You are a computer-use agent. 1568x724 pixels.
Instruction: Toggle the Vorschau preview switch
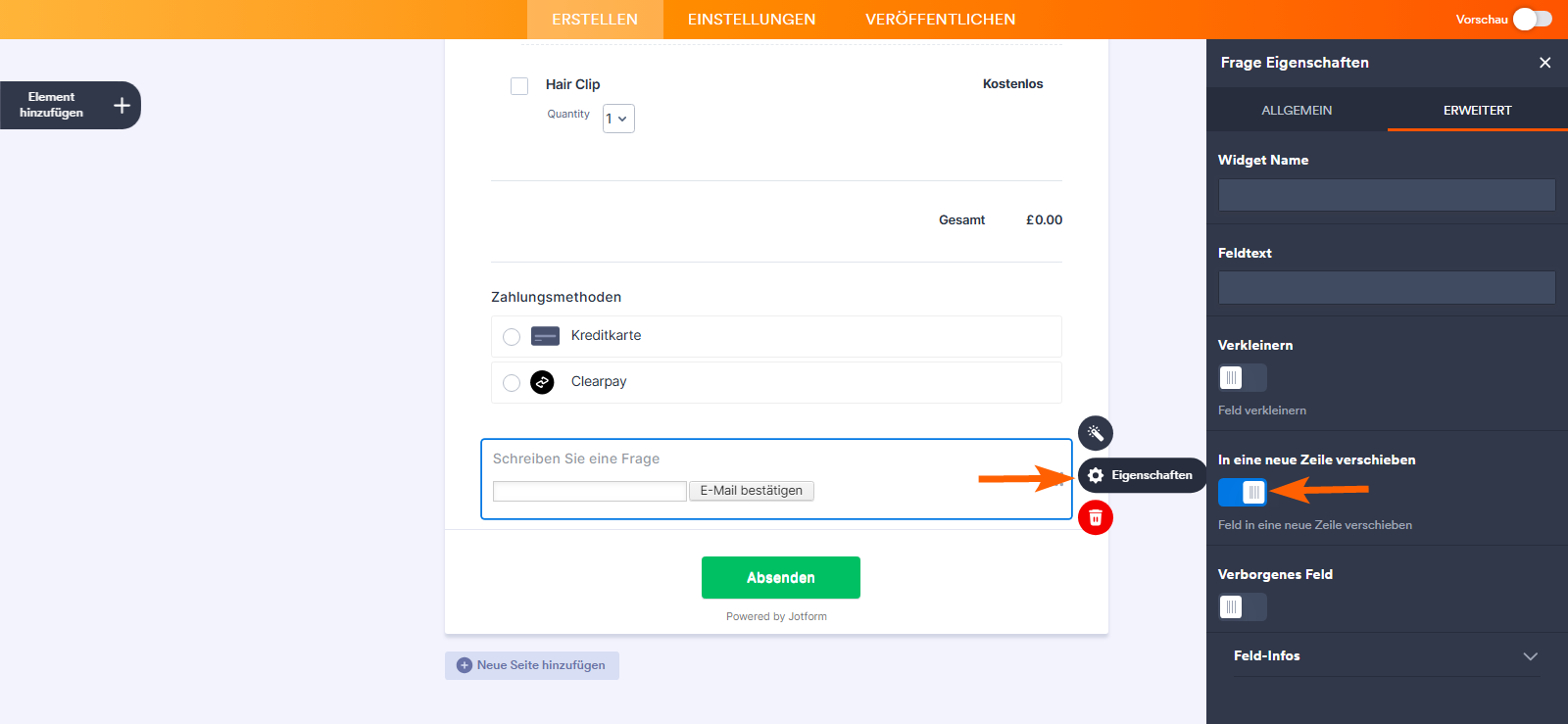click(1532, 20)
